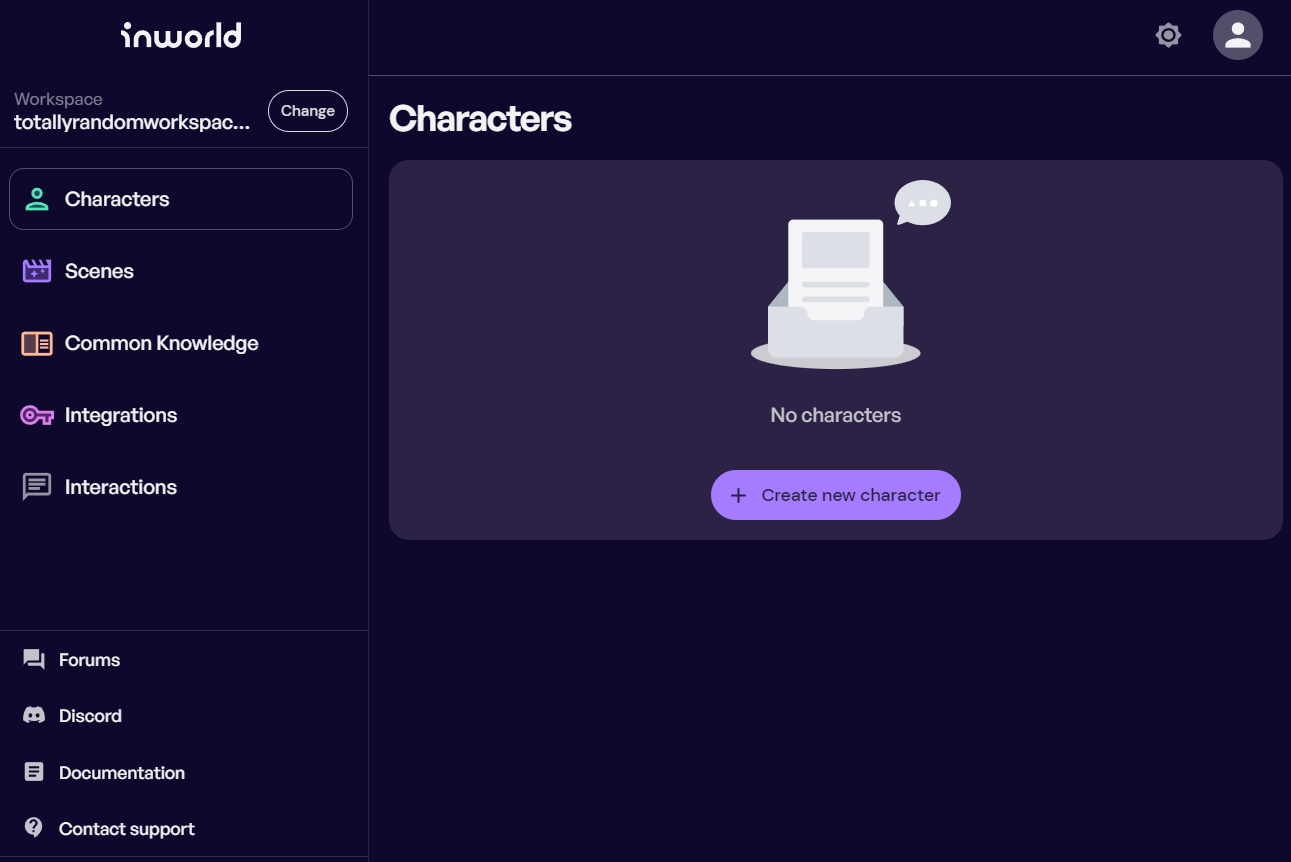
Task: Toggle light/dark theme sun icon
Action: pyautogui.click(x=1168, y=36)
